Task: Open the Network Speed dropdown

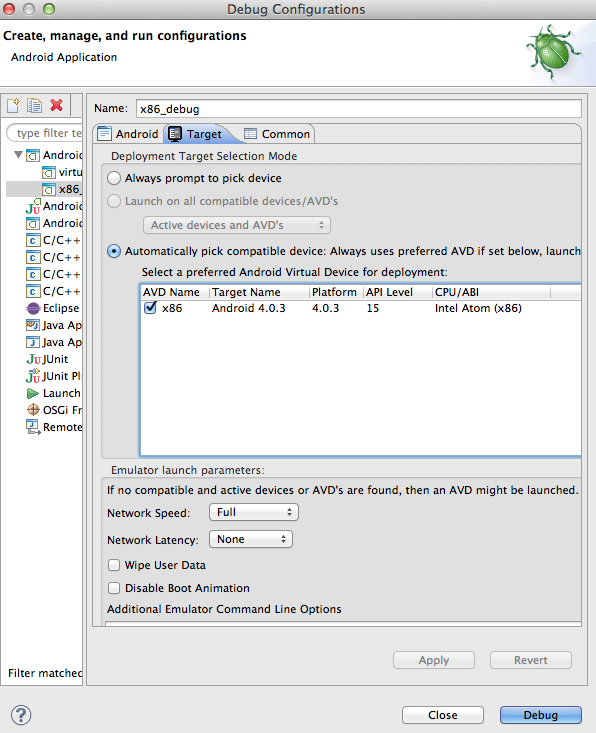Action: coord(254,512)
